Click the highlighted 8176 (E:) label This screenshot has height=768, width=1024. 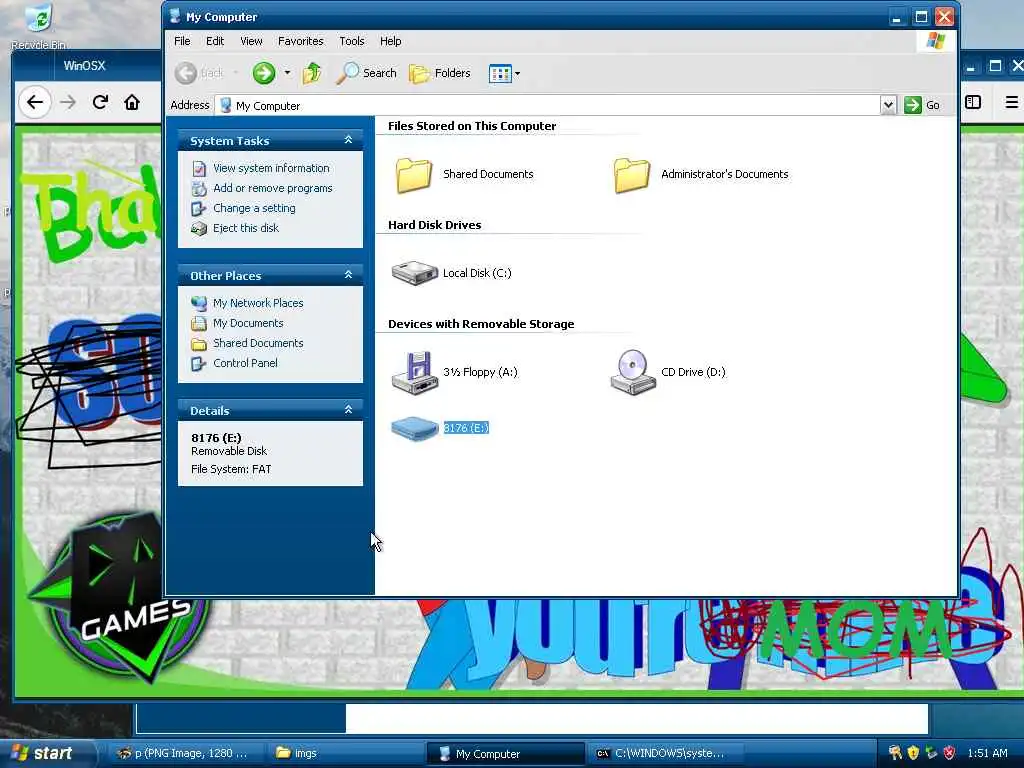pyautogui.click(x=466, y=428)
